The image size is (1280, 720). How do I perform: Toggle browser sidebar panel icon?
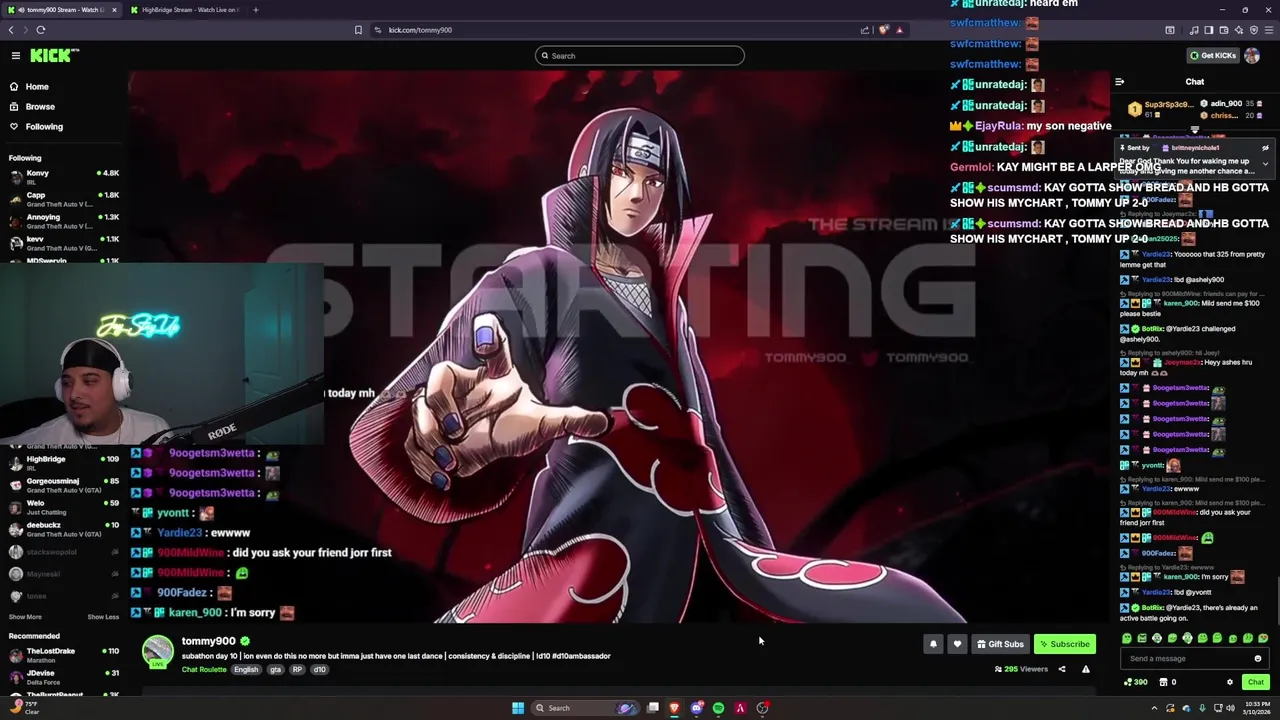(x=1208, y=30)
